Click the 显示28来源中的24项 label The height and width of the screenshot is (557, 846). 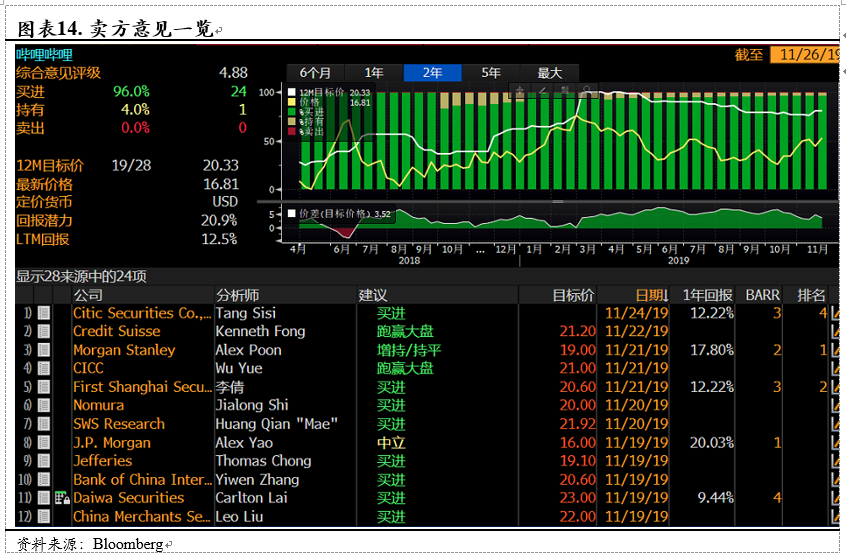pos(81,276)
